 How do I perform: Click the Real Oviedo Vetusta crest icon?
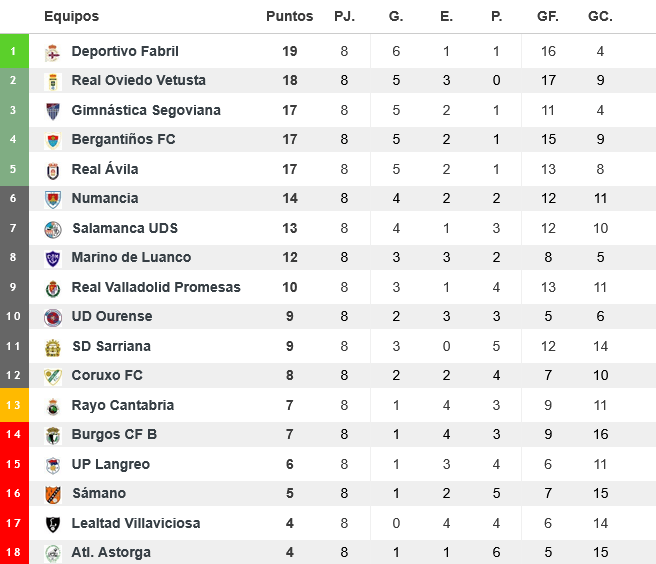pyautogui.click(x=53, y=81)
